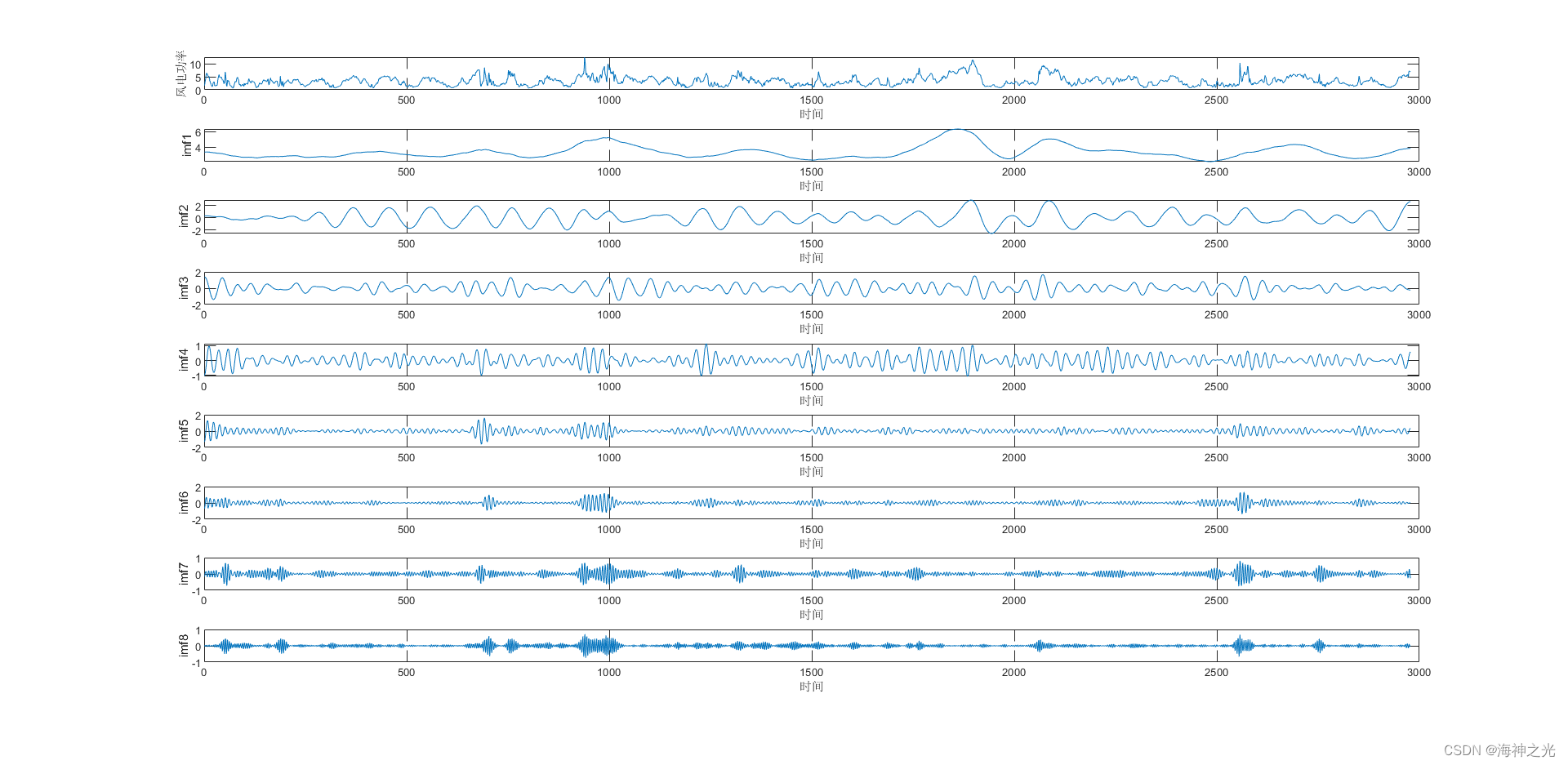
Task: Click the 500 tick below the imf6 plot
Action: click(x=406, y=530)
